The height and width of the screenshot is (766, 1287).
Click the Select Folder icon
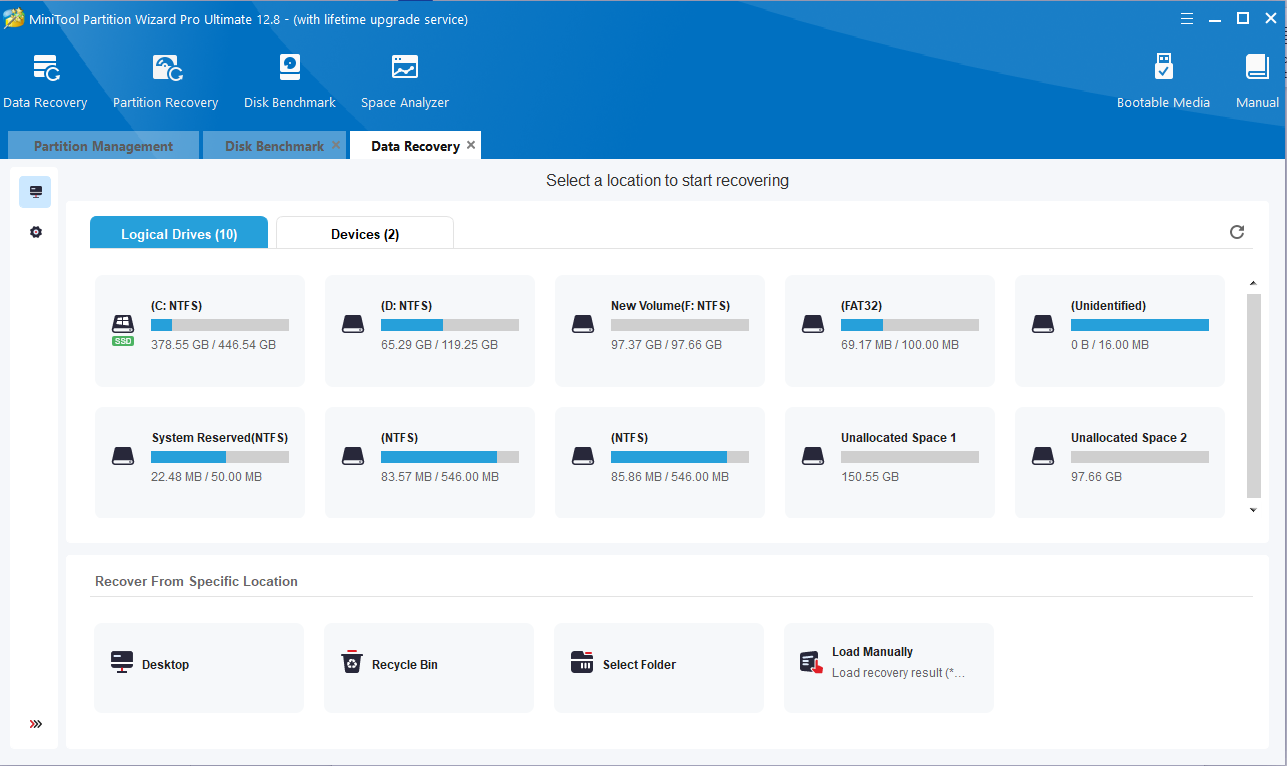click(x=582, y=663)
